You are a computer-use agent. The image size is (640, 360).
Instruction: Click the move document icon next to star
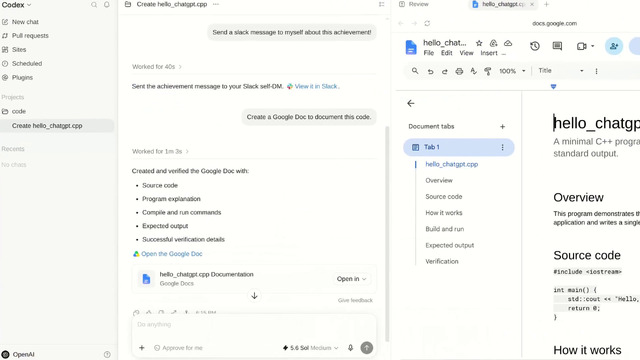click(493, 43)
